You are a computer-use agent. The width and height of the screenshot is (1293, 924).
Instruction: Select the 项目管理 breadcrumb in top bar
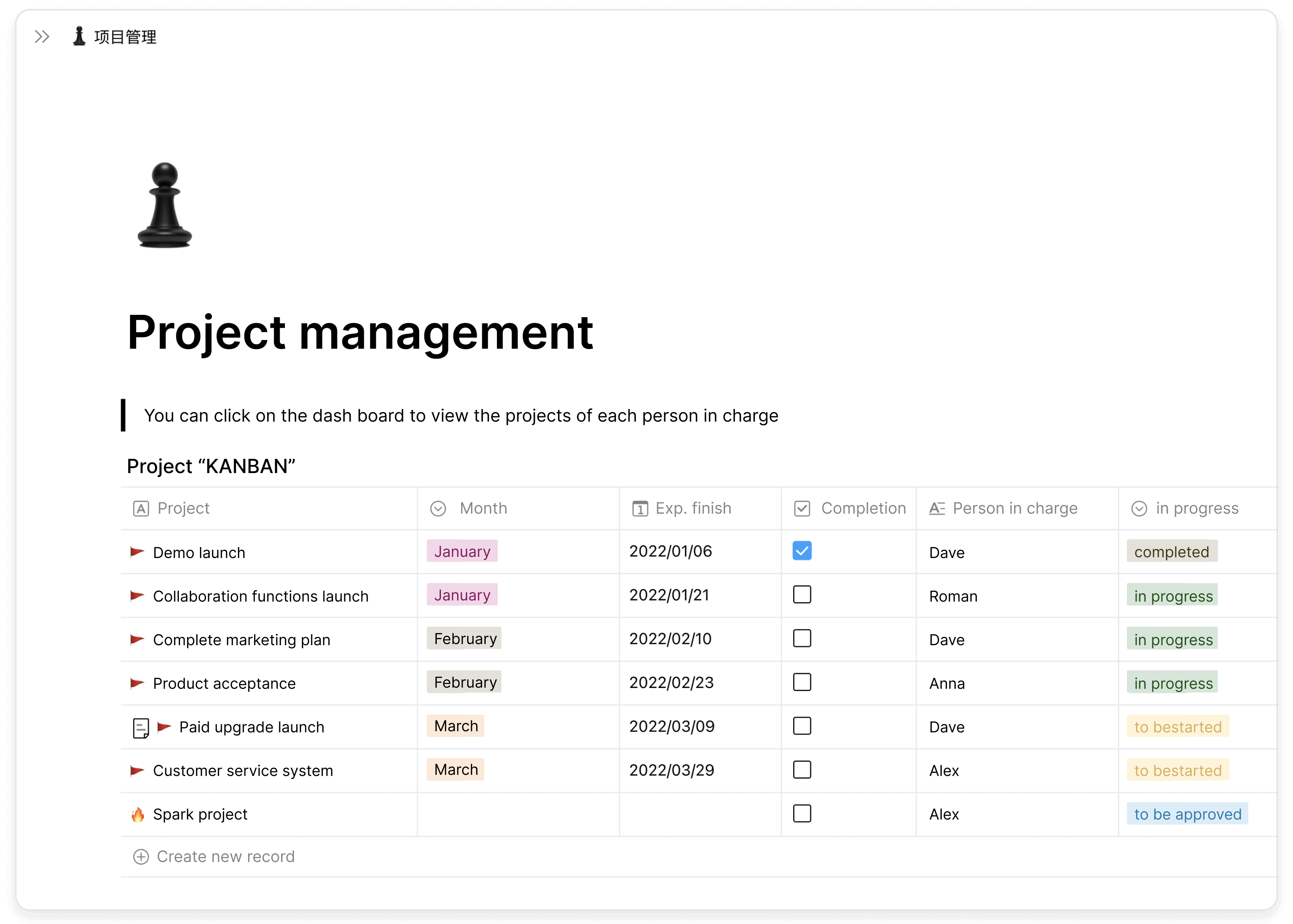(125, 37)
